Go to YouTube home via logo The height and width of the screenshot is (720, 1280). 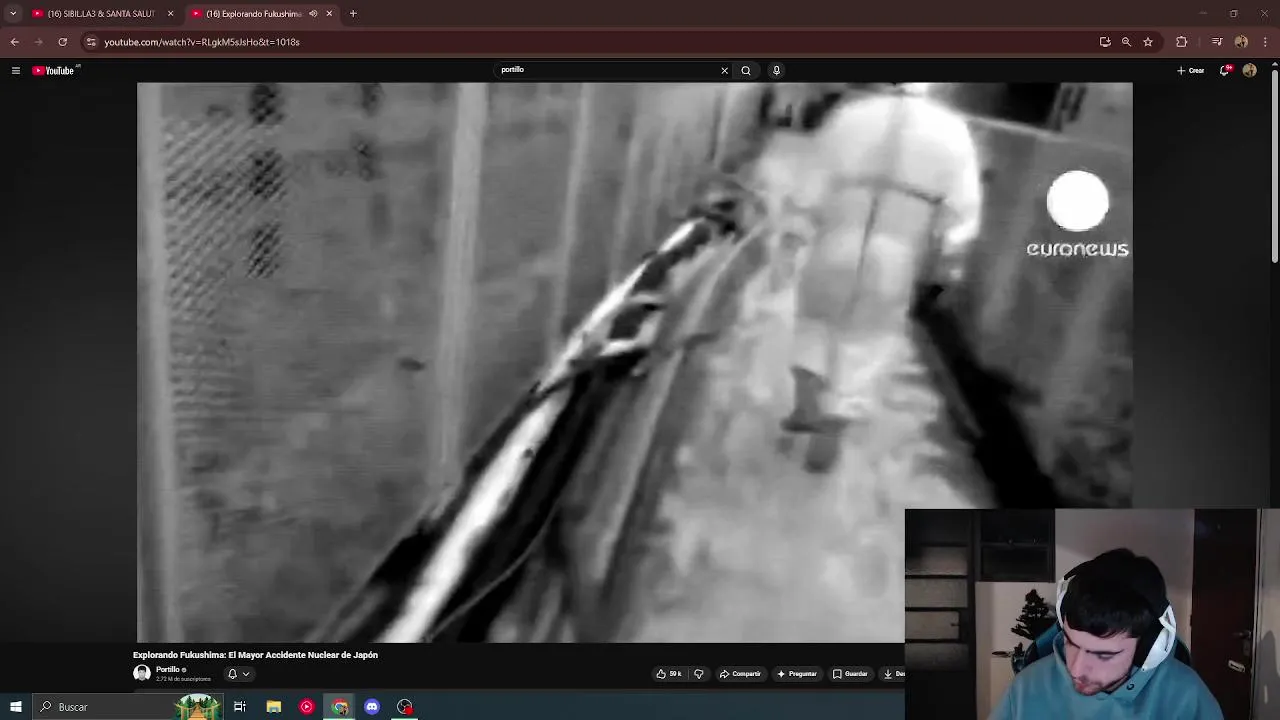[x=55, y=70]
